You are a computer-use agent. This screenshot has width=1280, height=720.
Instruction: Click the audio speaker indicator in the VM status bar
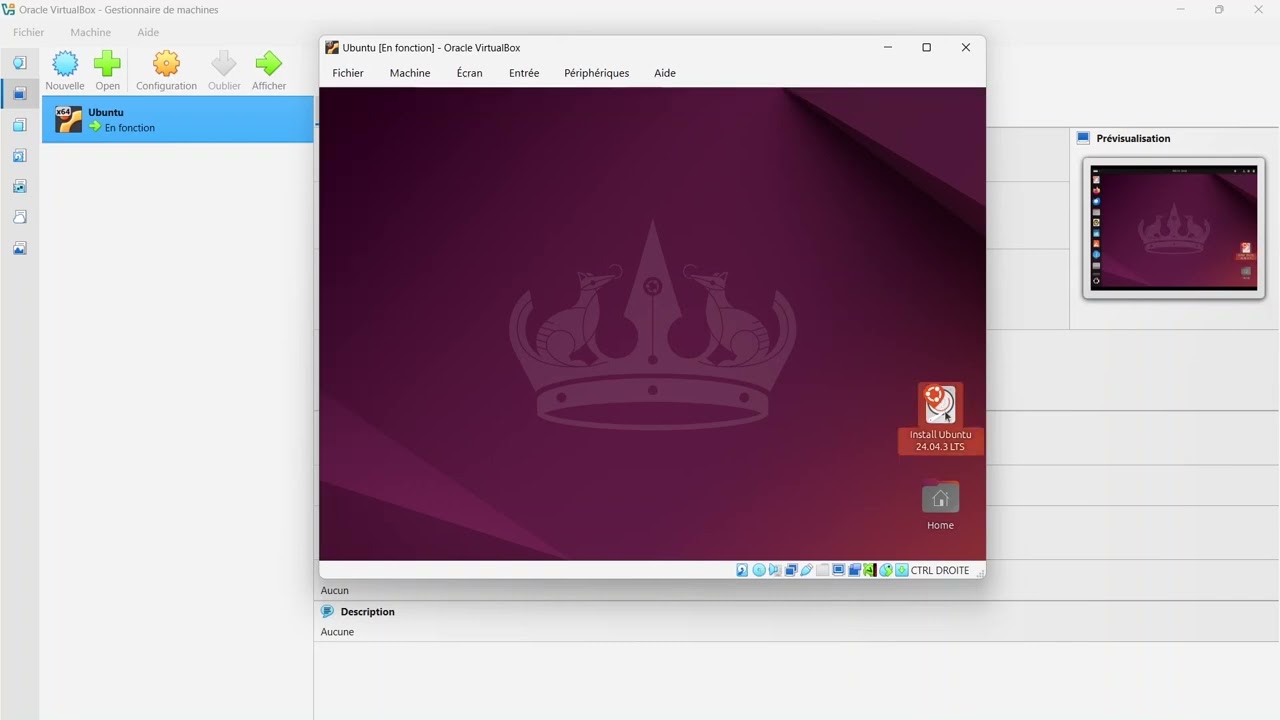774,570
